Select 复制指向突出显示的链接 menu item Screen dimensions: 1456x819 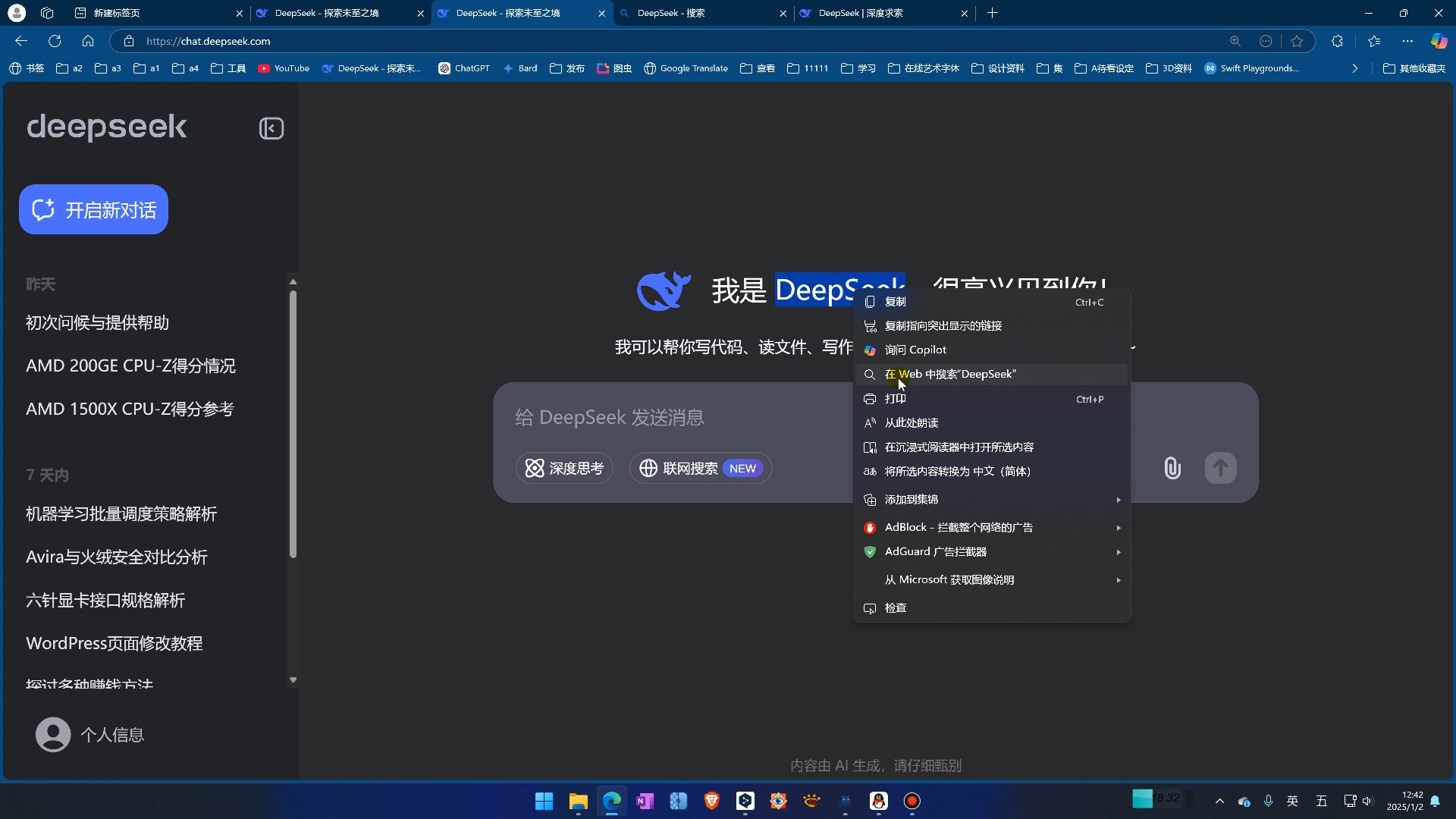992,326
